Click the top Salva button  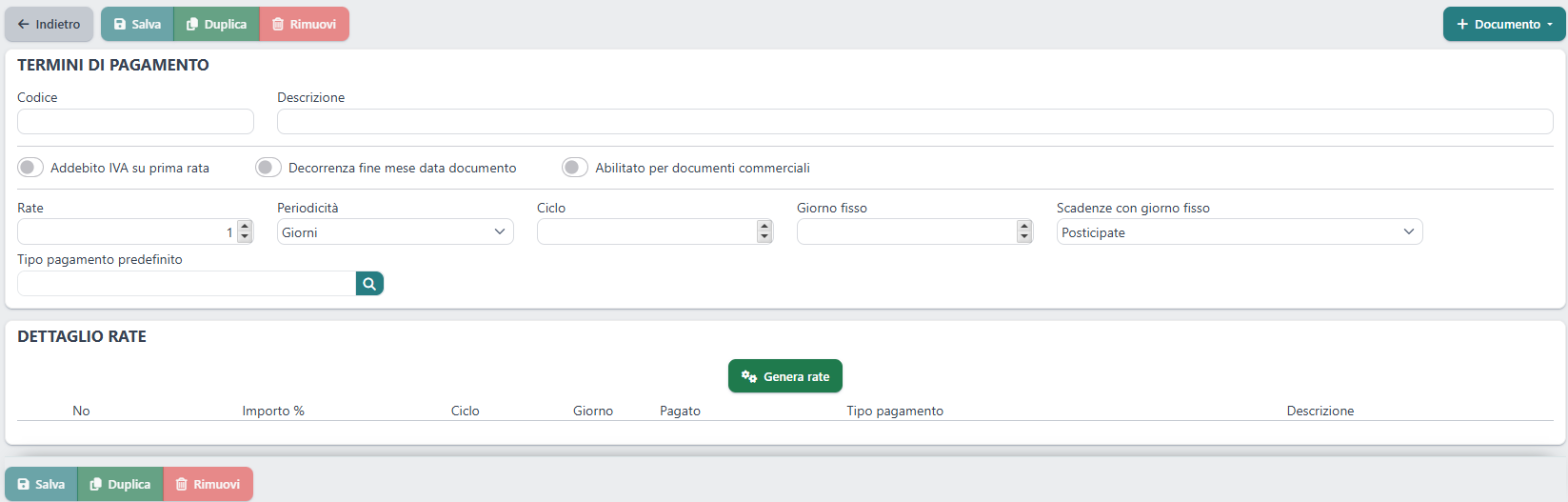[137, 24]
